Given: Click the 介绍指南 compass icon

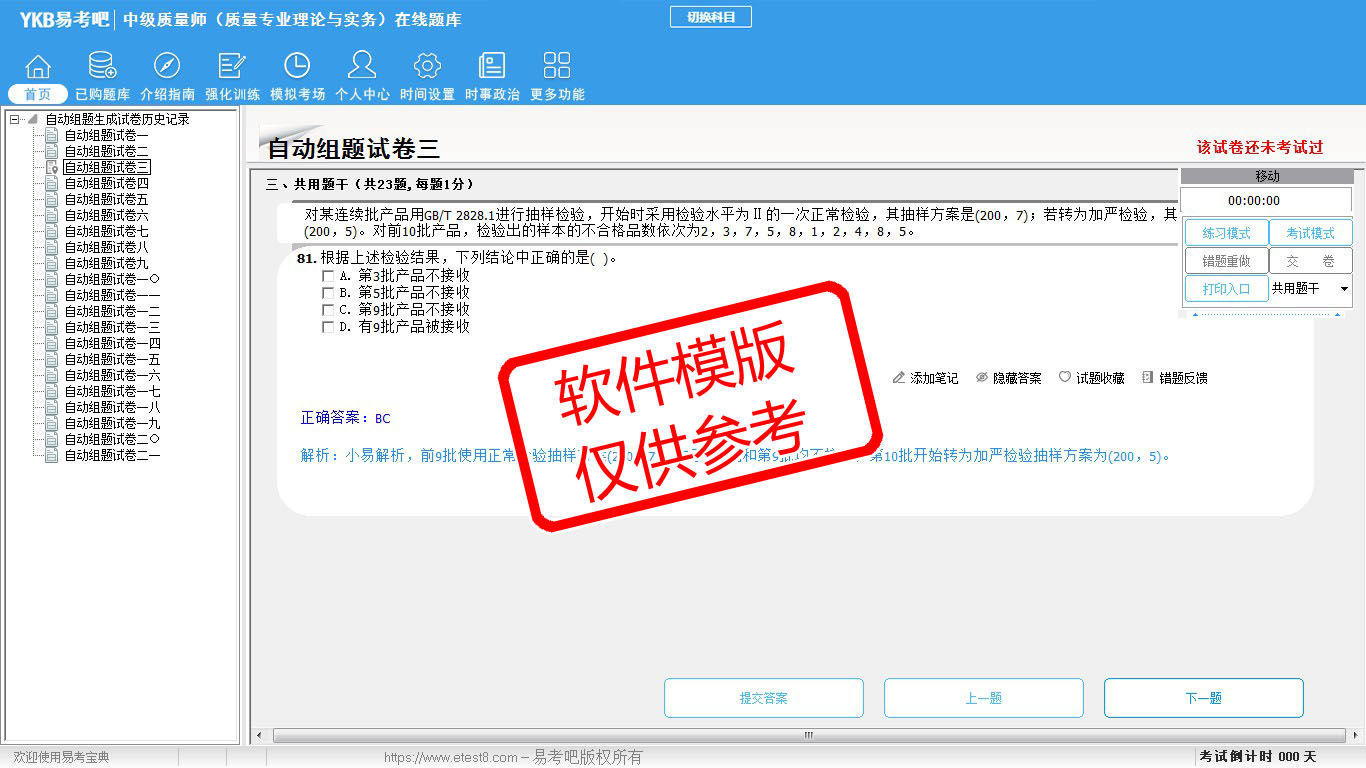Looking at the screenshot, I should coord(167,67).
